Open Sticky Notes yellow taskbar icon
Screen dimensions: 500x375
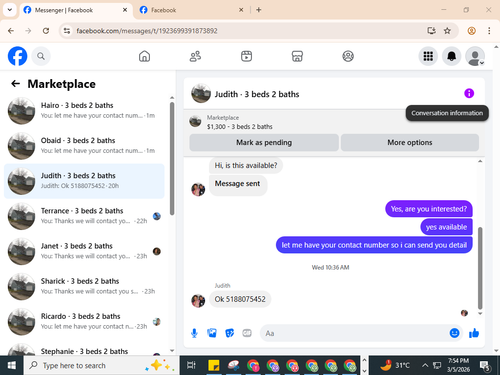213,365
